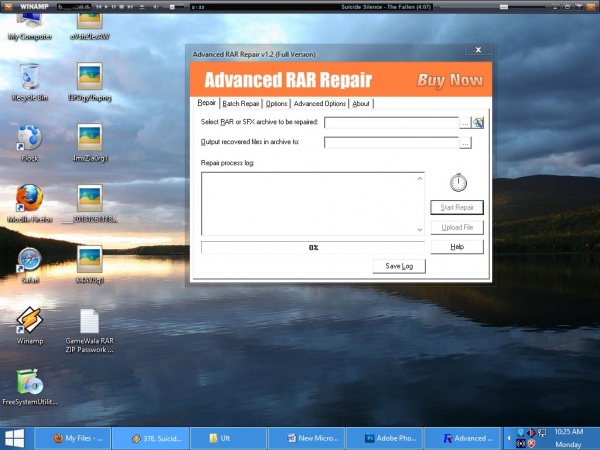The width and height of the screenshot is (600, 450).
Task: Click the Buy Now banner link
Action: (x=450, y=80)
